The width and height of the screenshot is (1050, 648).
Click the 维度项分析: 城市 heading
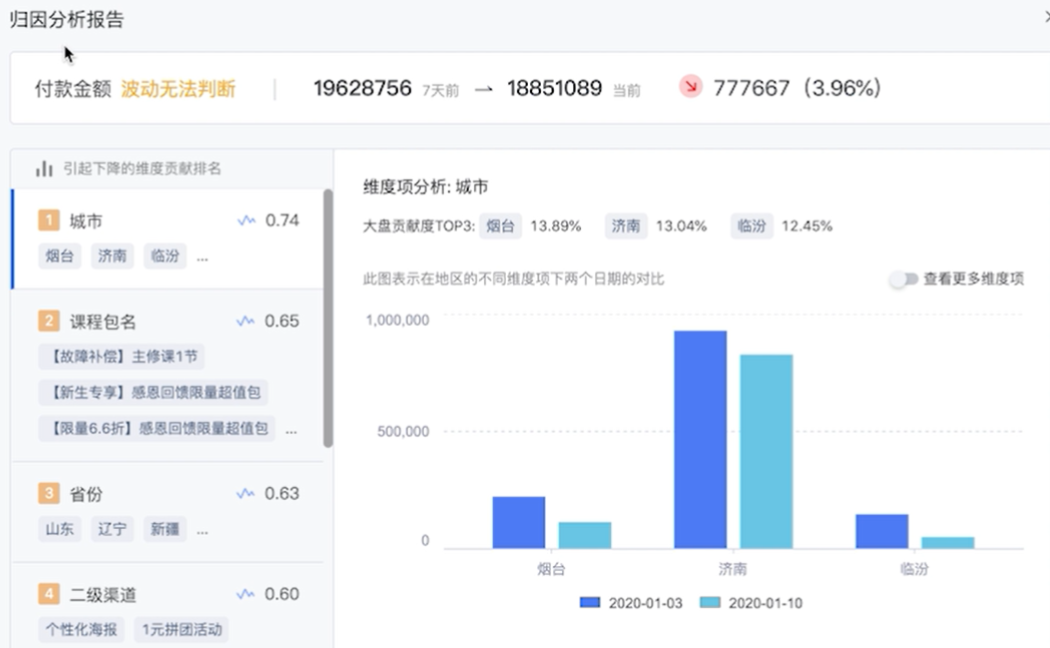(x=425, y=187)
